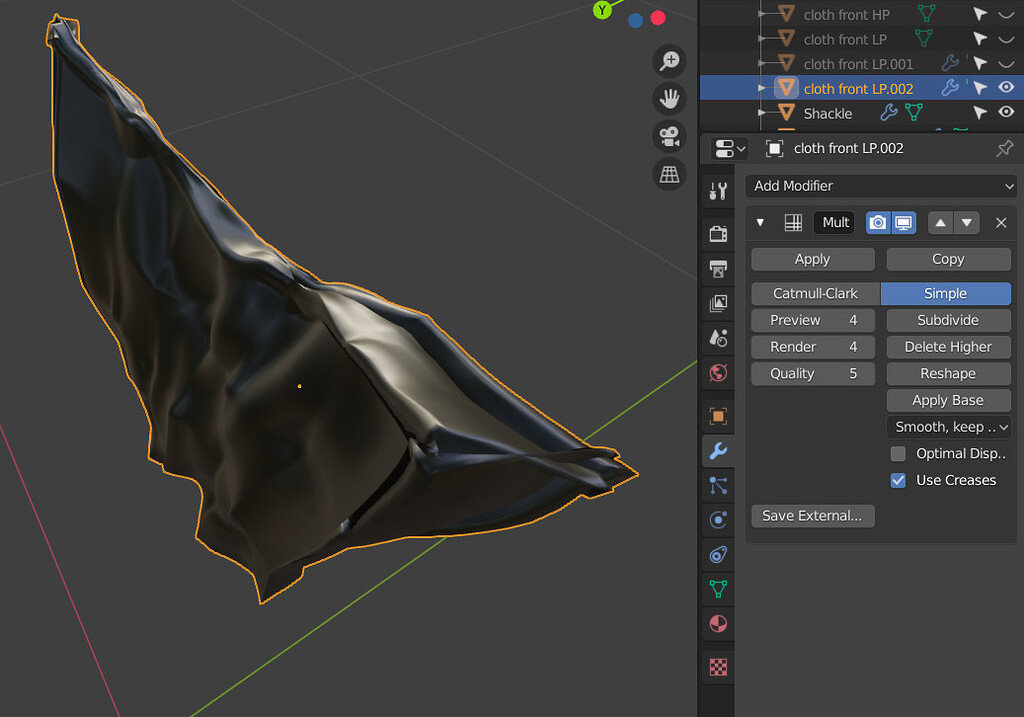Open the Render properties tab
Image resolution: width=1024 pixels, height=717 pixels.
coord(718,233)
